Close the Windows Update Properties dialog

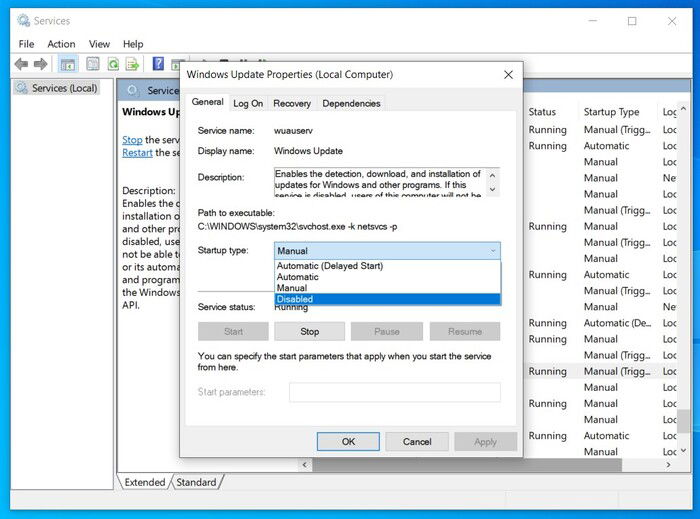point(508,75)
